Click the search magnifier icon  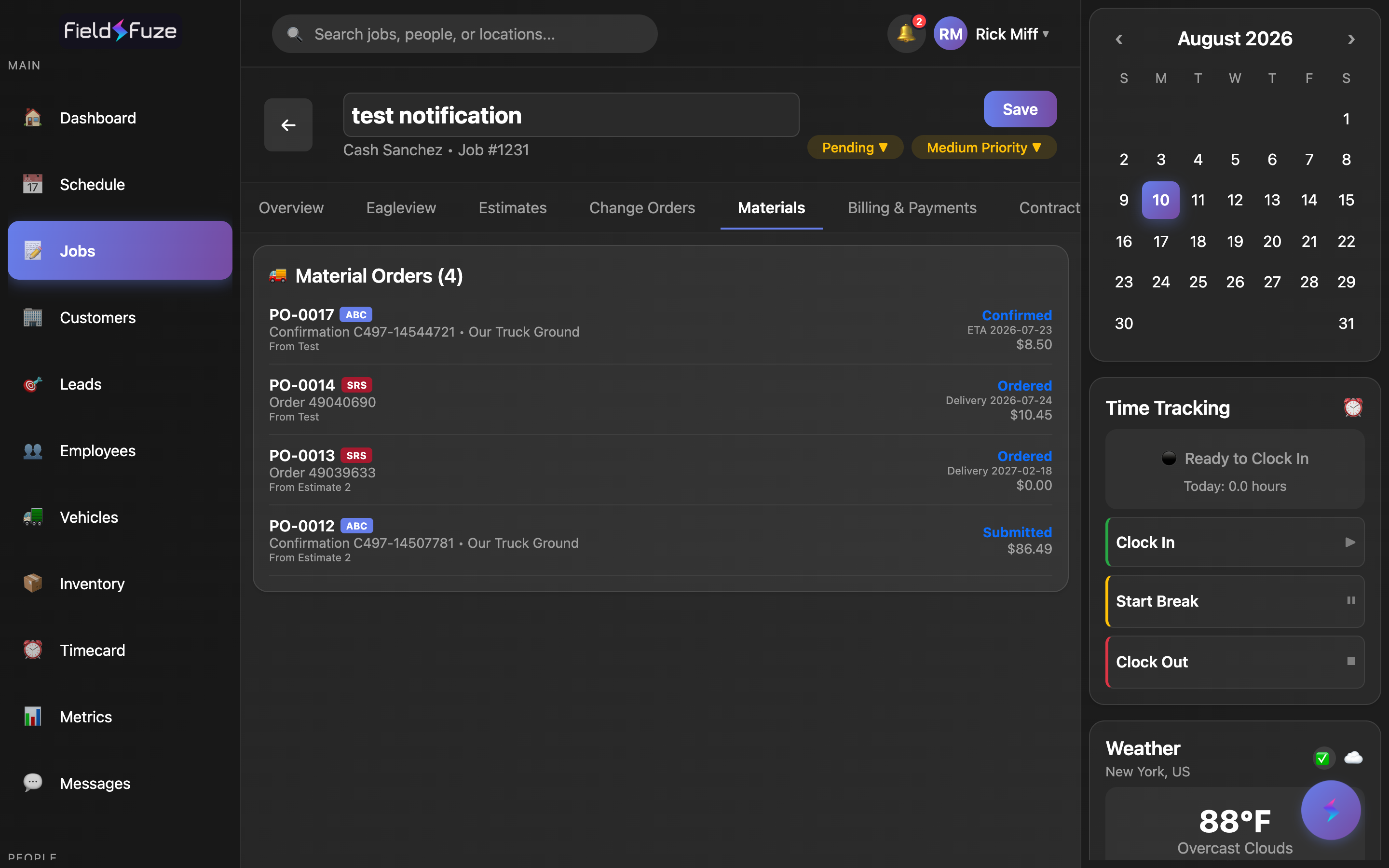[x=295, y=34]
